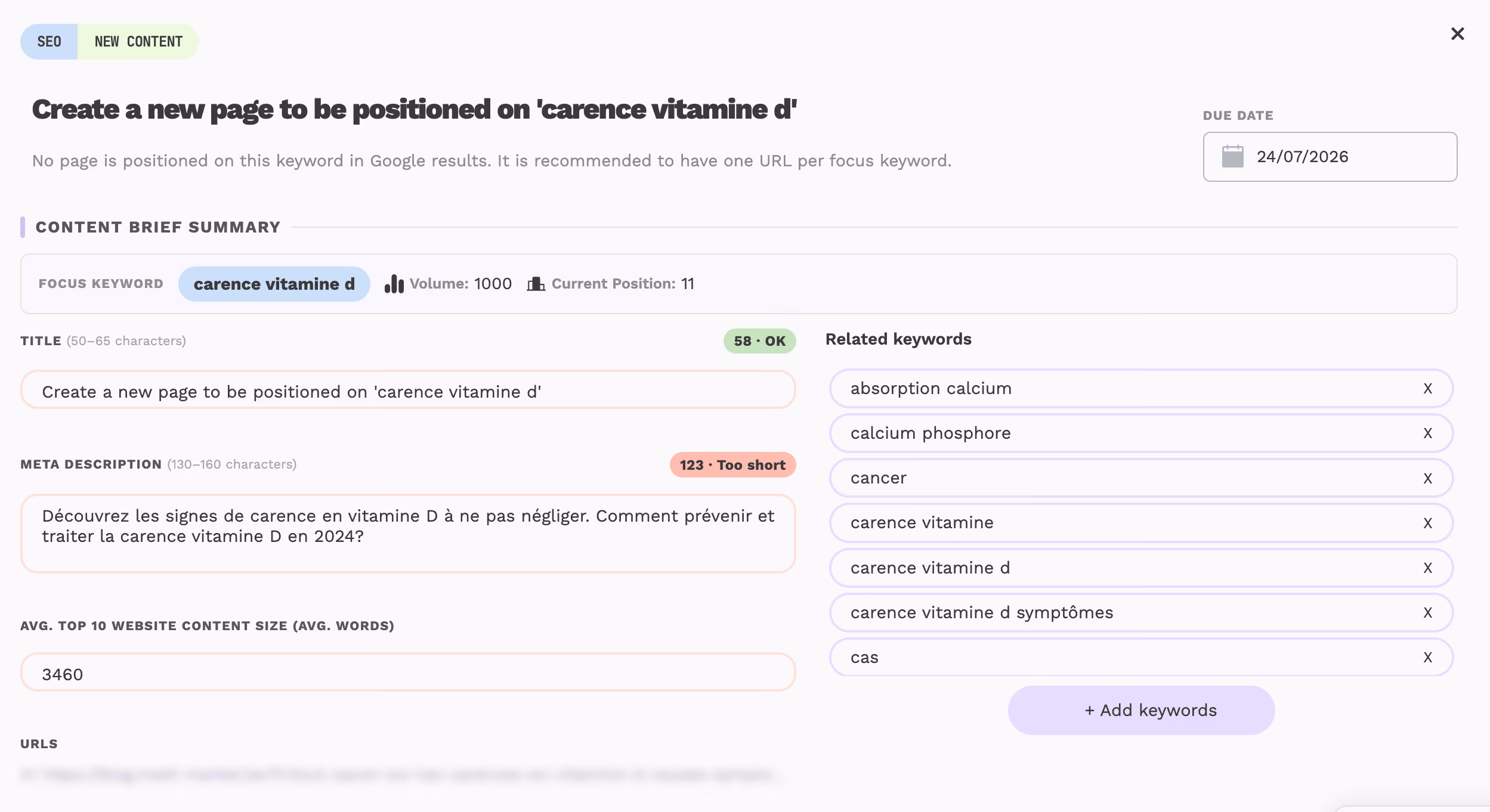Remove the 'cancer' related keyword

pos(1427,478)
